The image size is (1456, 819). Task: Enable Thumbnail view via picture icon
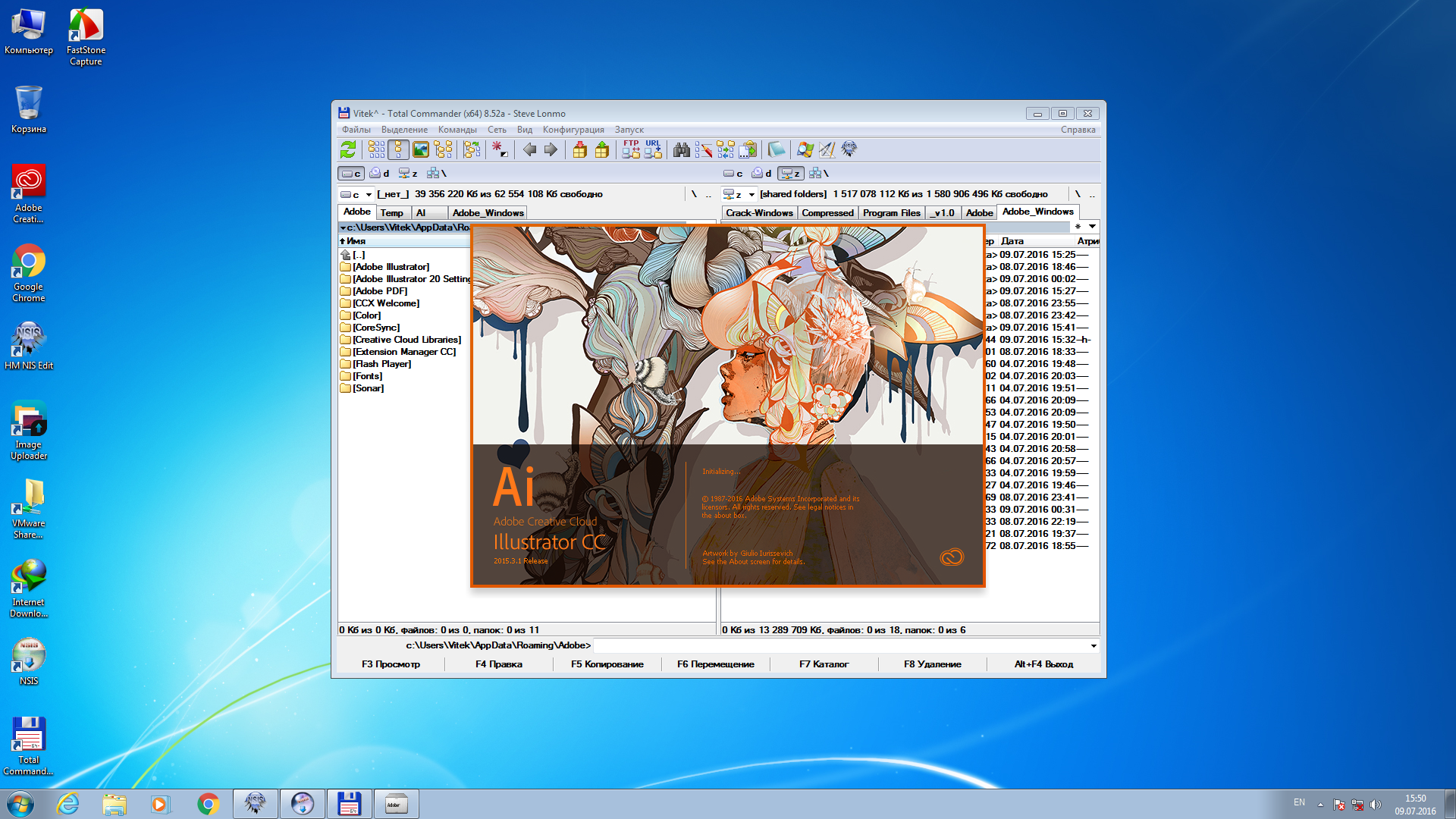point(420,149)
